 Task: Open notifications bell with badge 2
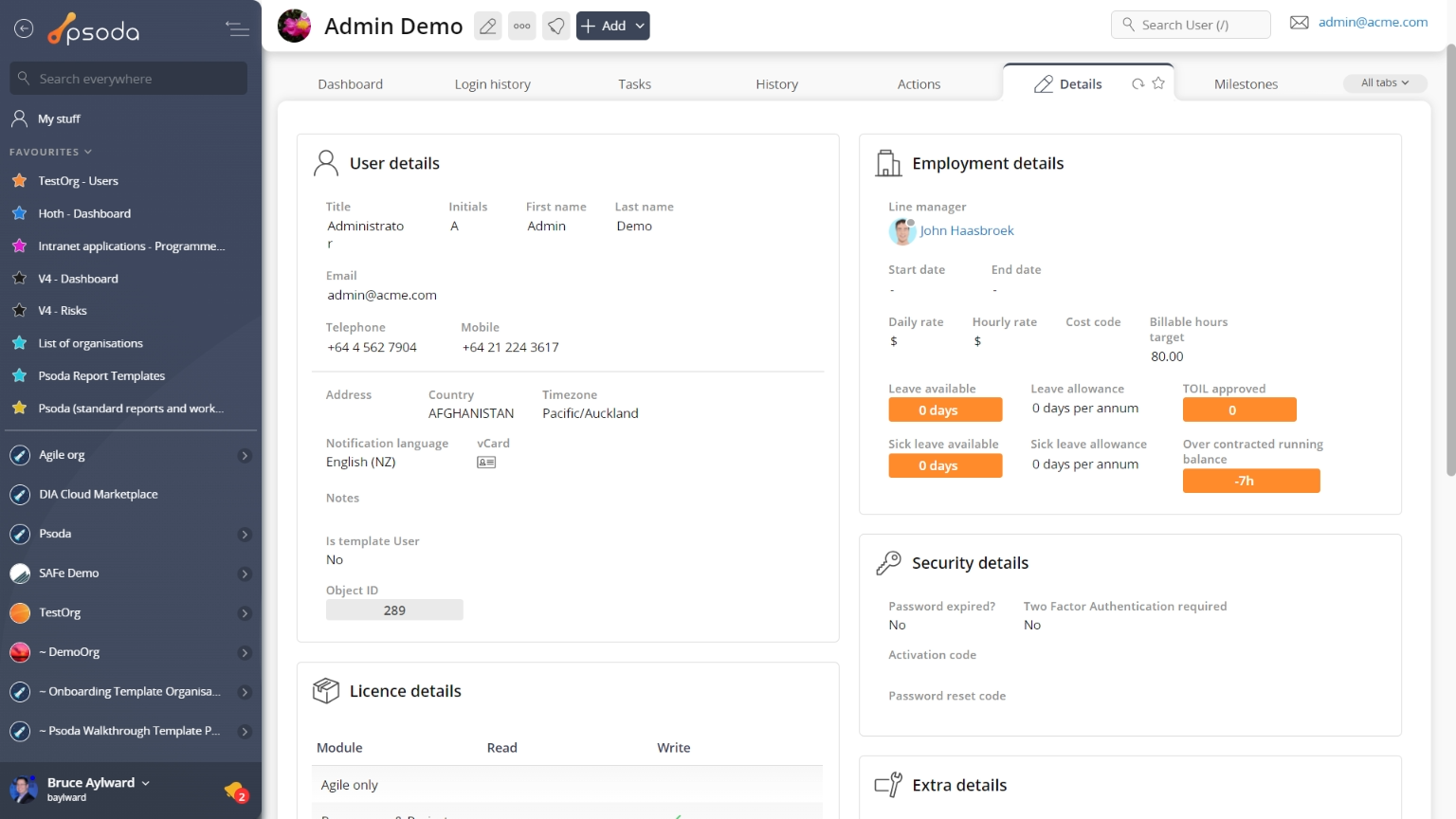tap(235, 791)
